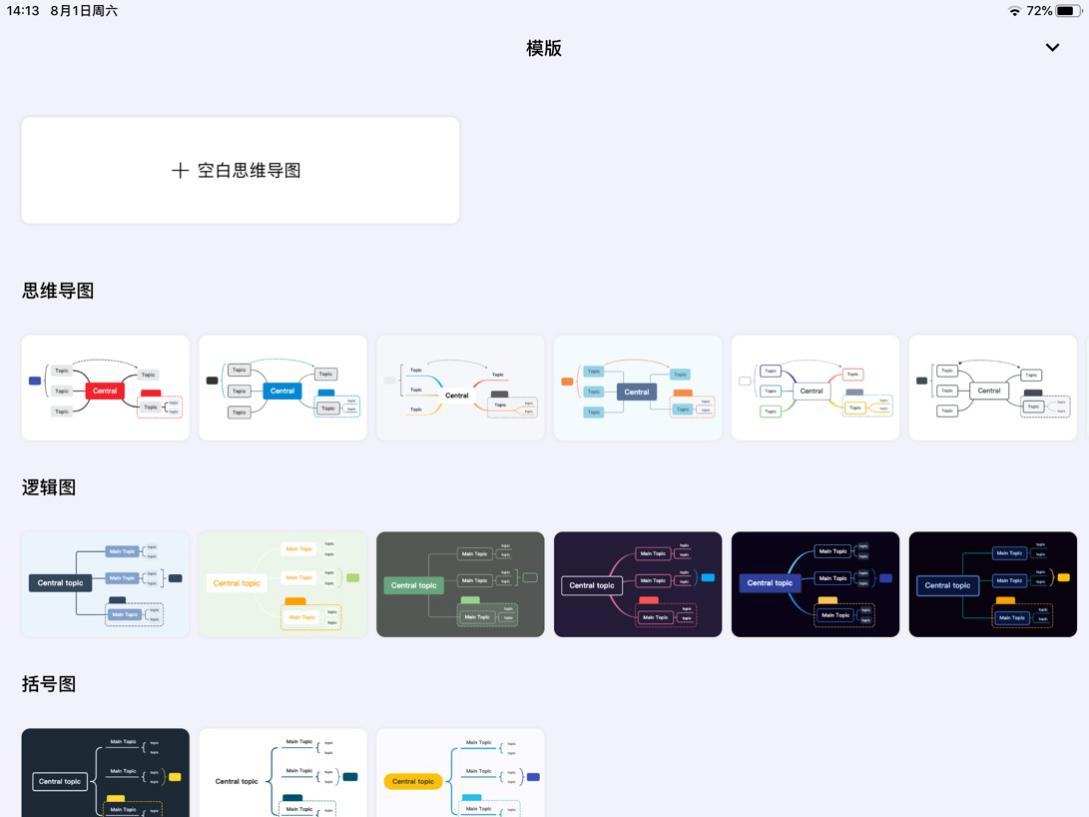Open the grey Central template with white background
Image resolution: width=1089 pixels, height=817 pixels.
(460, 387)
